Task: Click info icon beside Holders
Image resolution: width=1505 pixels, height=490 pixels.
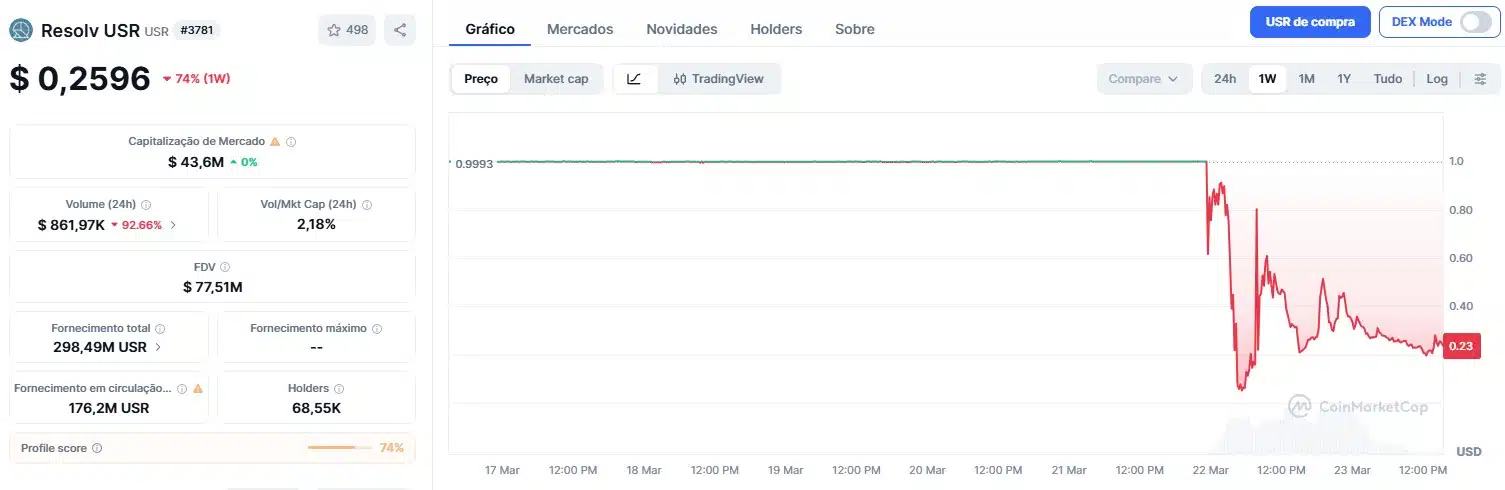Action: [x=339, y=388]
